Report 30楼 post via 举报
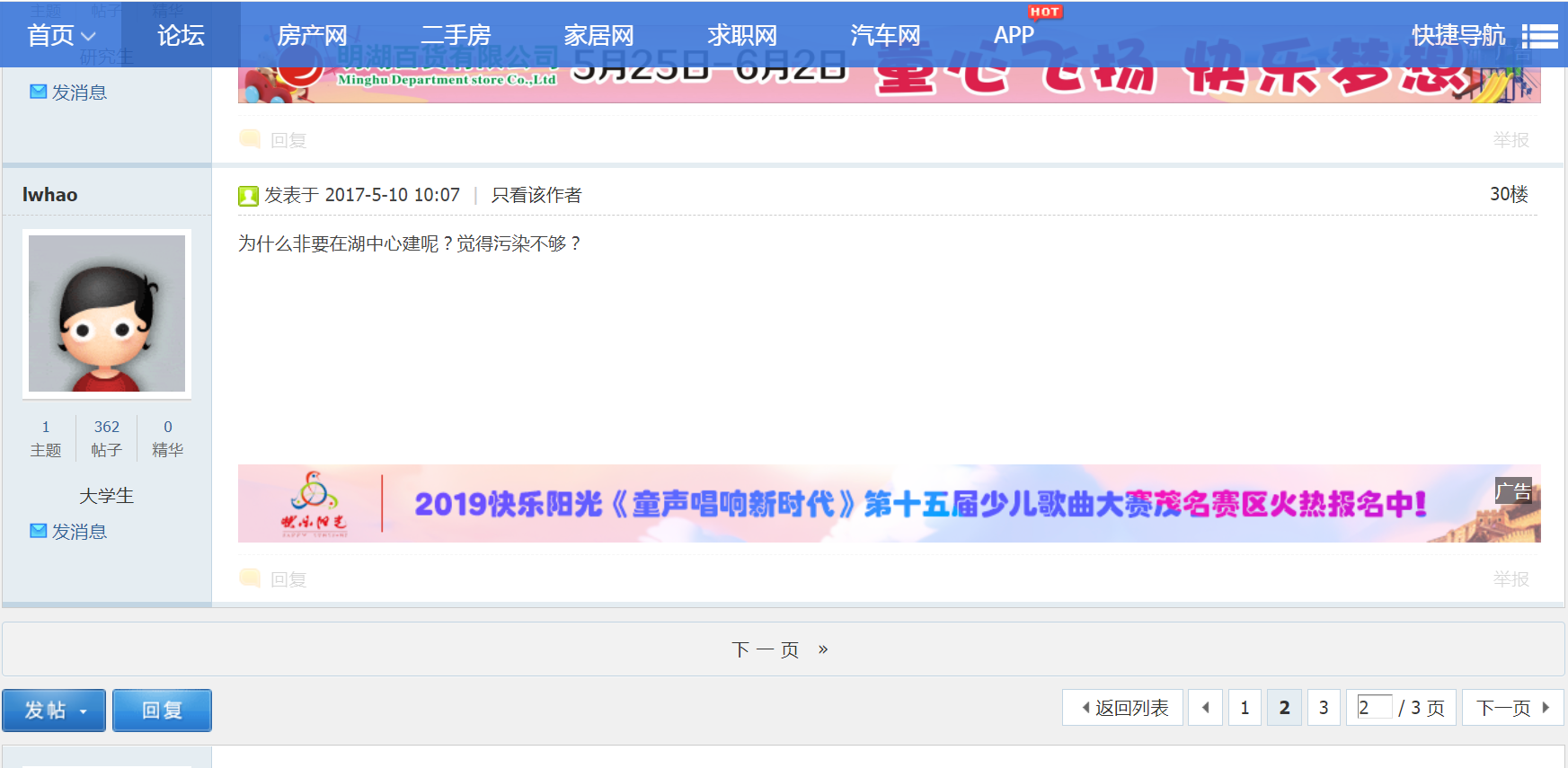Viewport: 1568px width, 768px height. 1510,578
